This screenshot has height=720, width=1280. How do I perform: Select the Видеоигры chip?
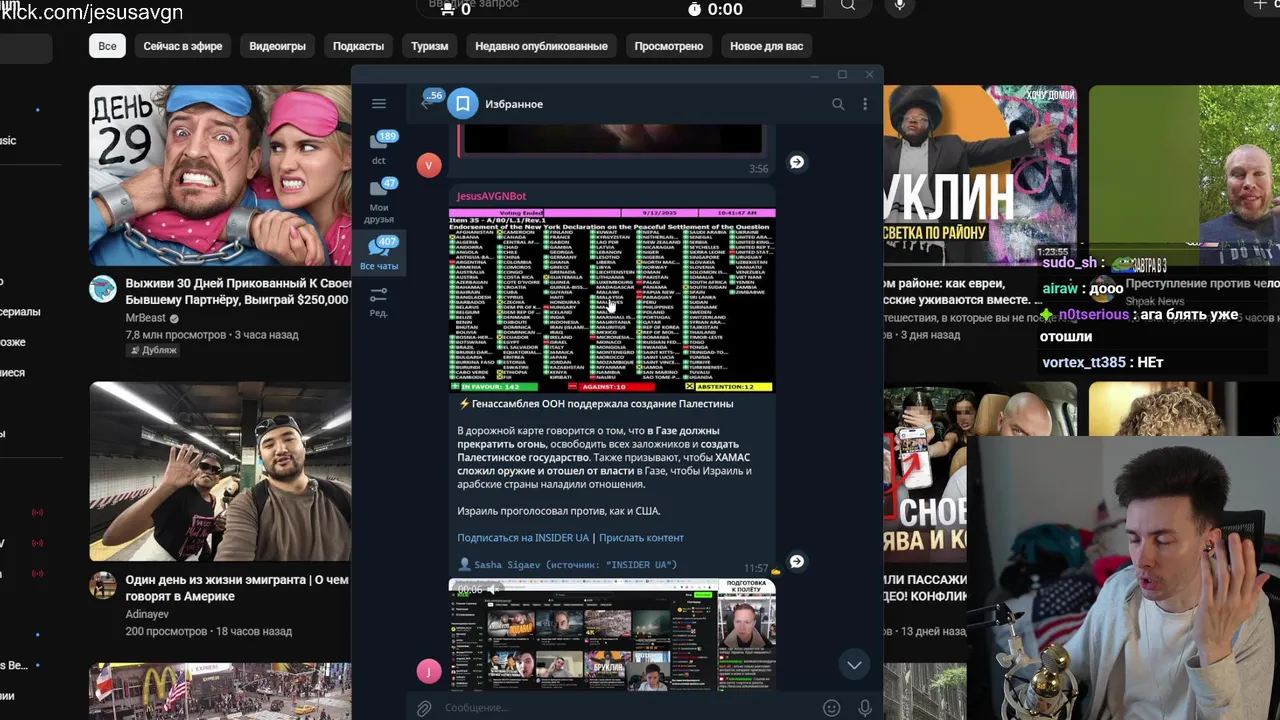click(277, 46)
